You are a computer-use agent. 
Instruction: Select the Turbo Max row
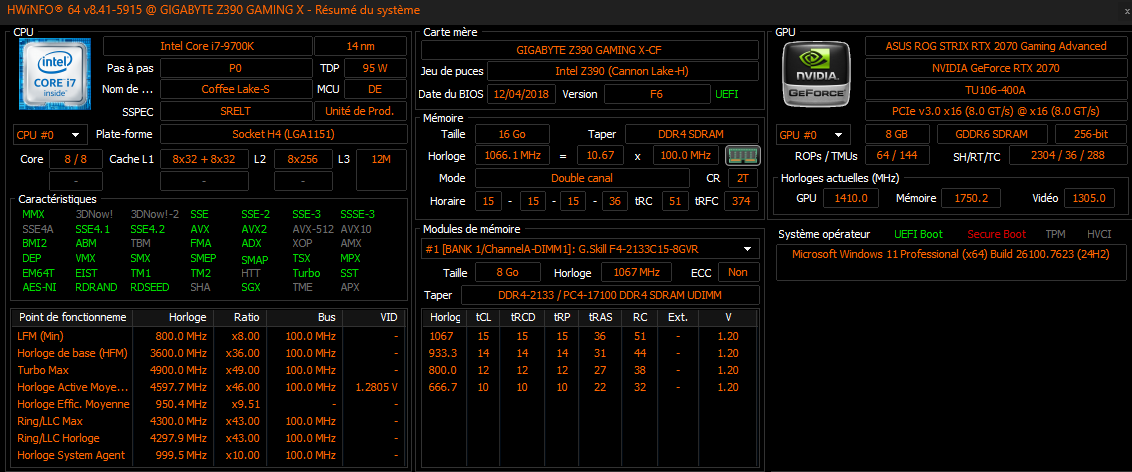[x=209, y=370]
